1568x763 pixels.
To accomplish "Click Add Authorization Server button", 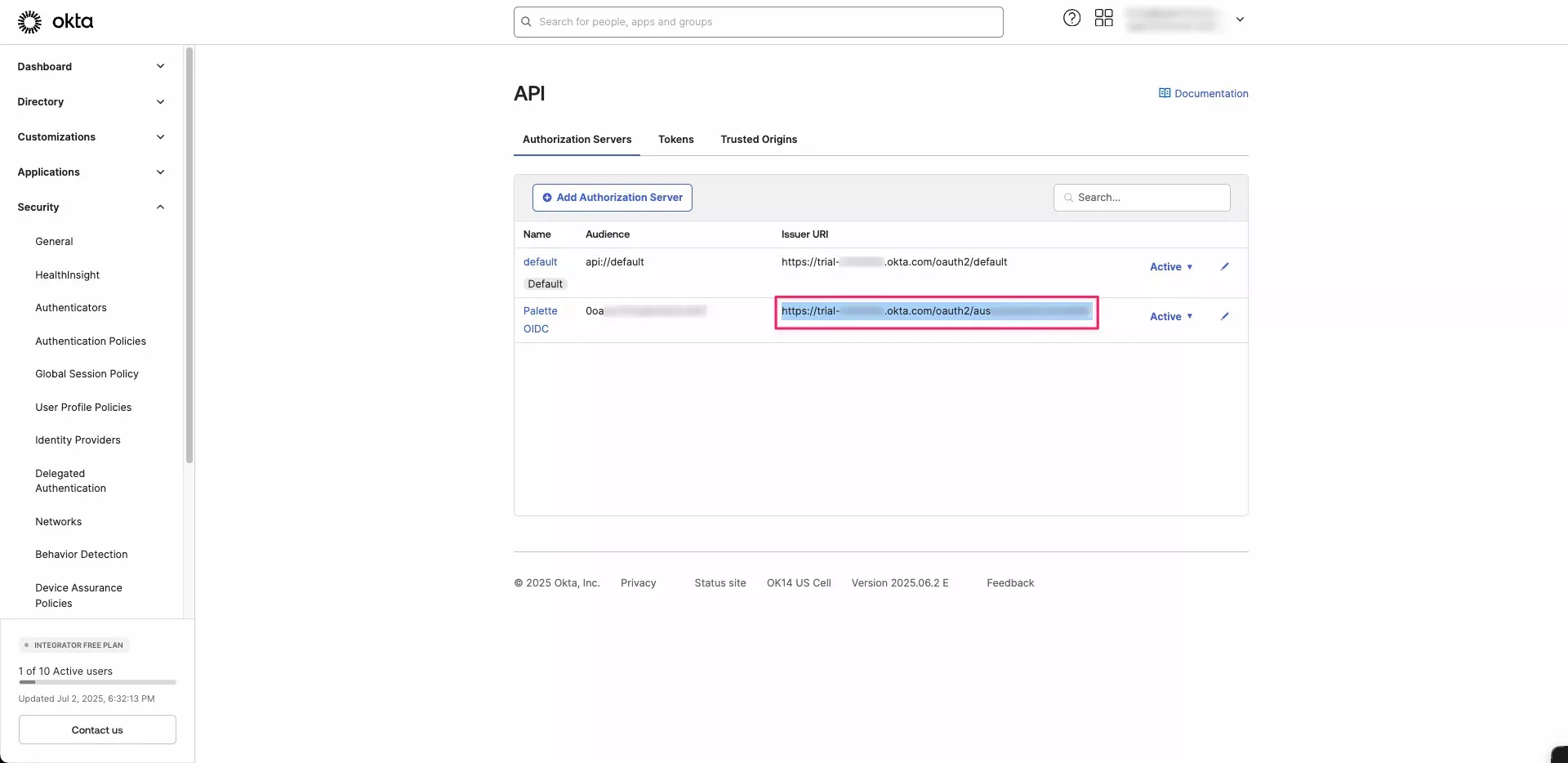I will click(x=612, y=197).
